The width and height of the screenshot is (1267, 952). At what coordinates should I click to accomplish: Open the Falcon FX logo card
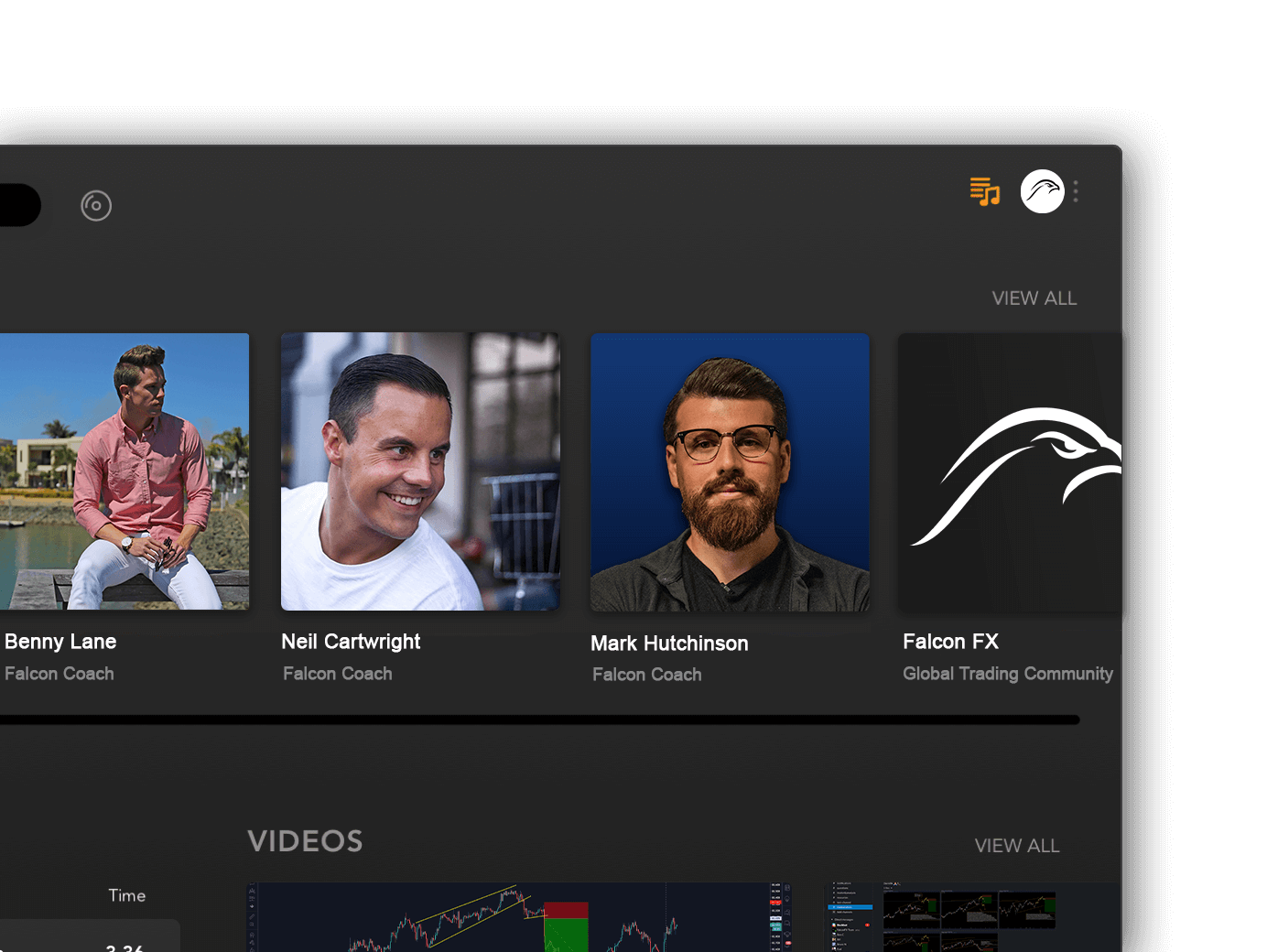coord(1010,472)
